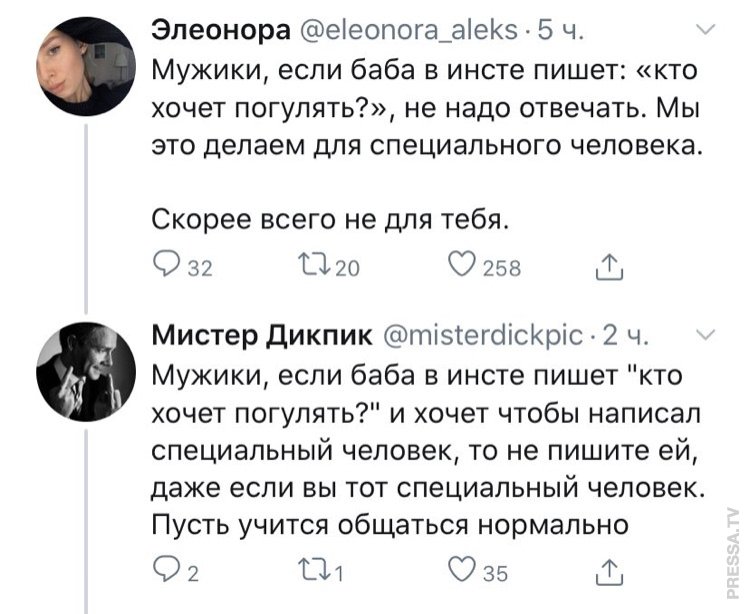Open Мистер Дикпик's avatar
The width and height of the screenshot is (750, 614).
coord(88,373)
